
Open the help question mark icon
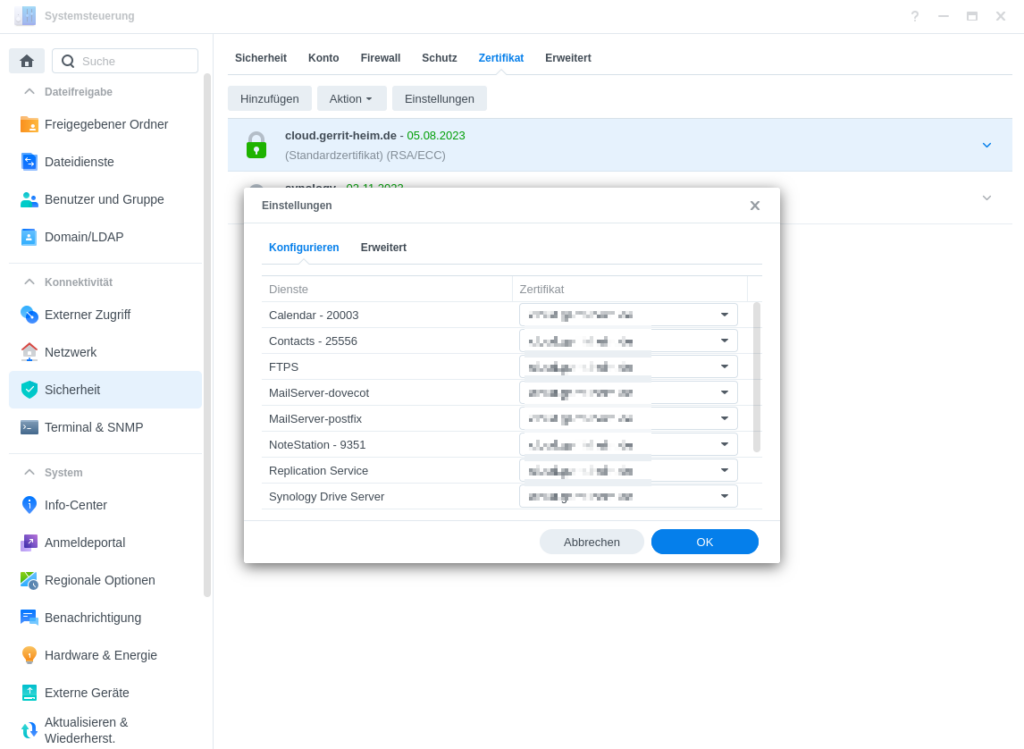(x=915, y=16)
